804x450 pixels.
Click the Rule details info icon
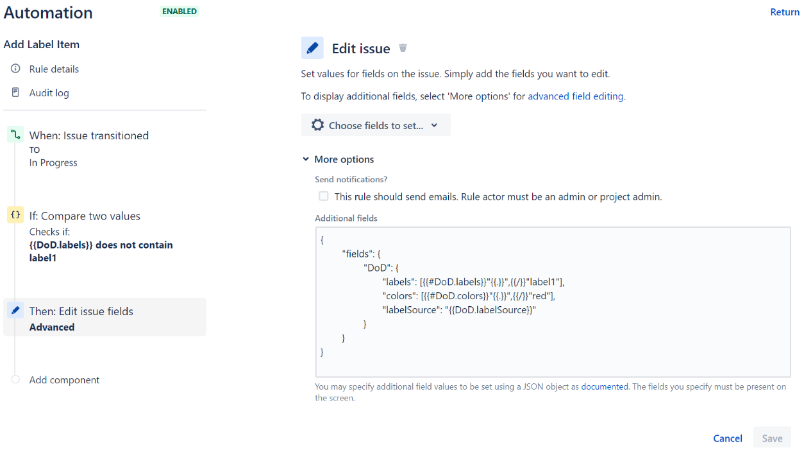click(15, 69)
